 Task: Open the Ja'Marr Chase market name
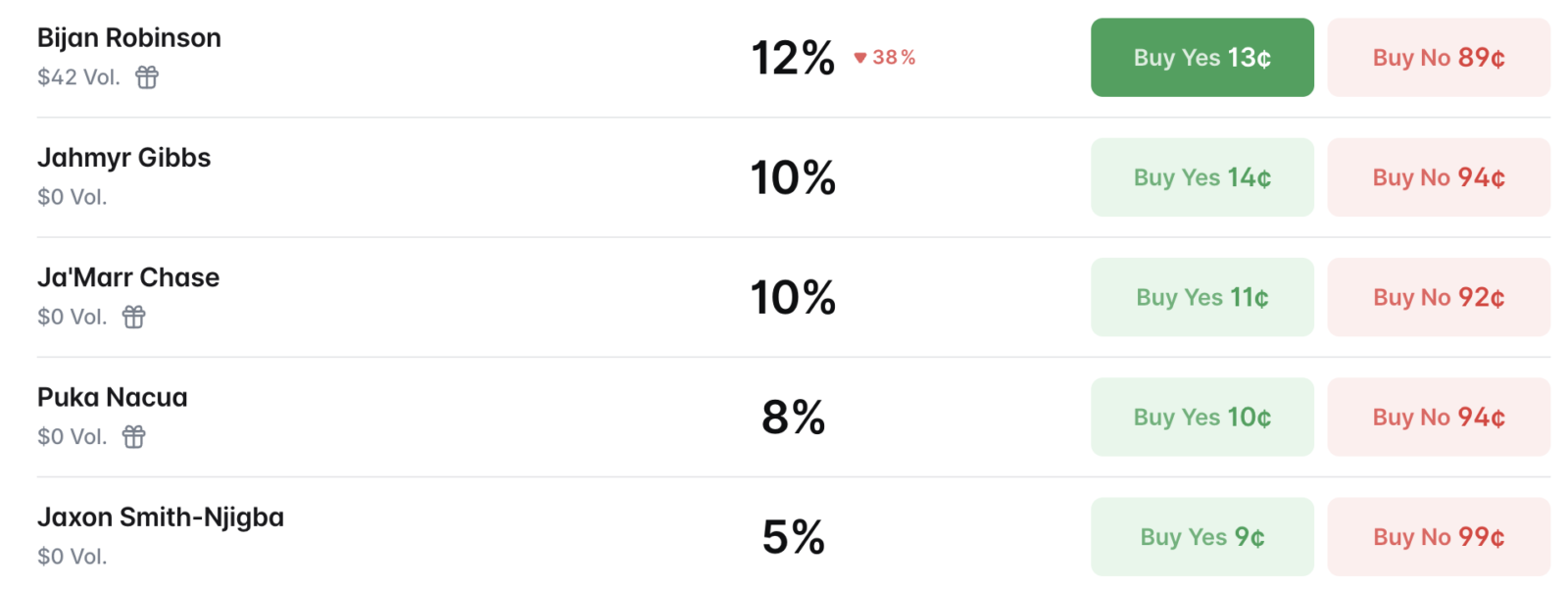point(128,277)
